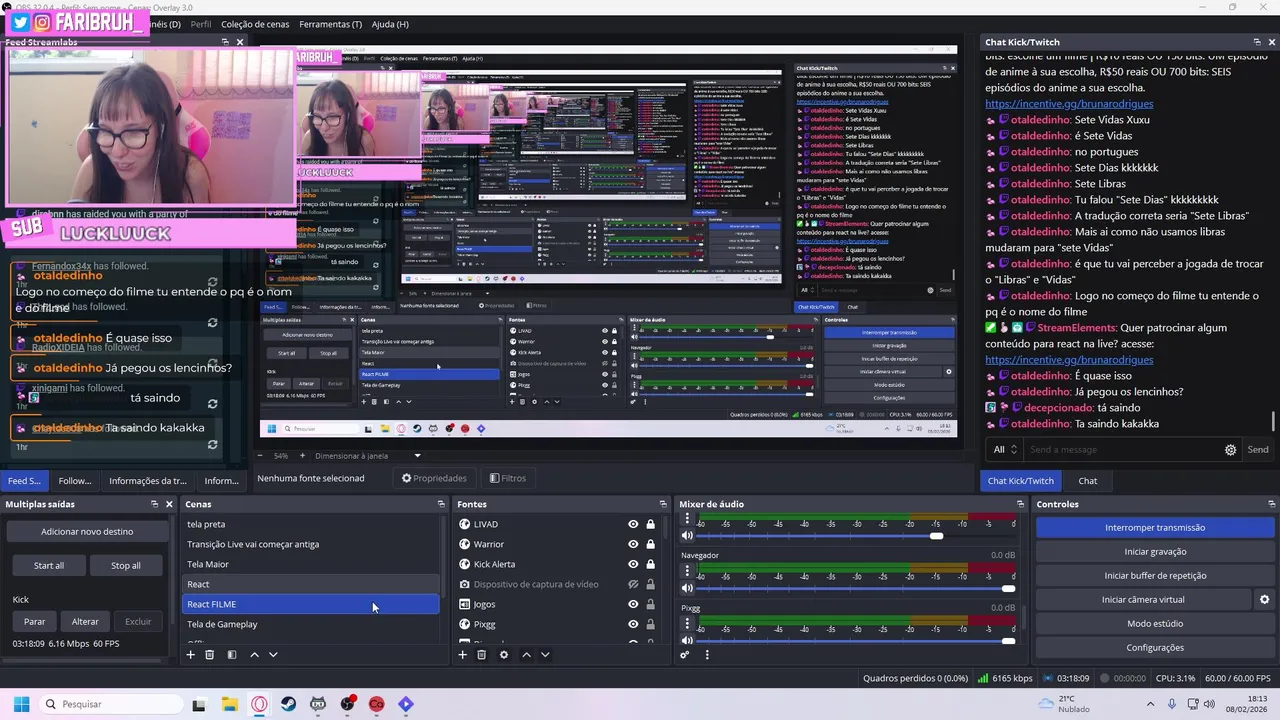1280x720 pixels.
Task: Click Adicionar novo destino
Action: 87,532
